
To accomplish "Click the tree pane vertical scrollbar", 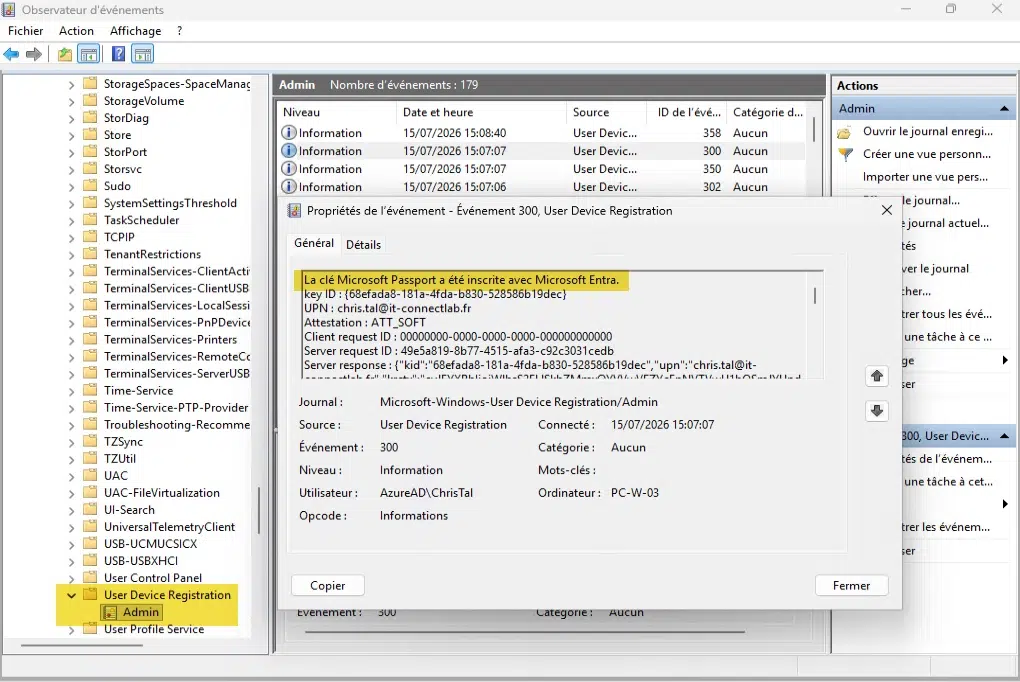I will [259, 511].
